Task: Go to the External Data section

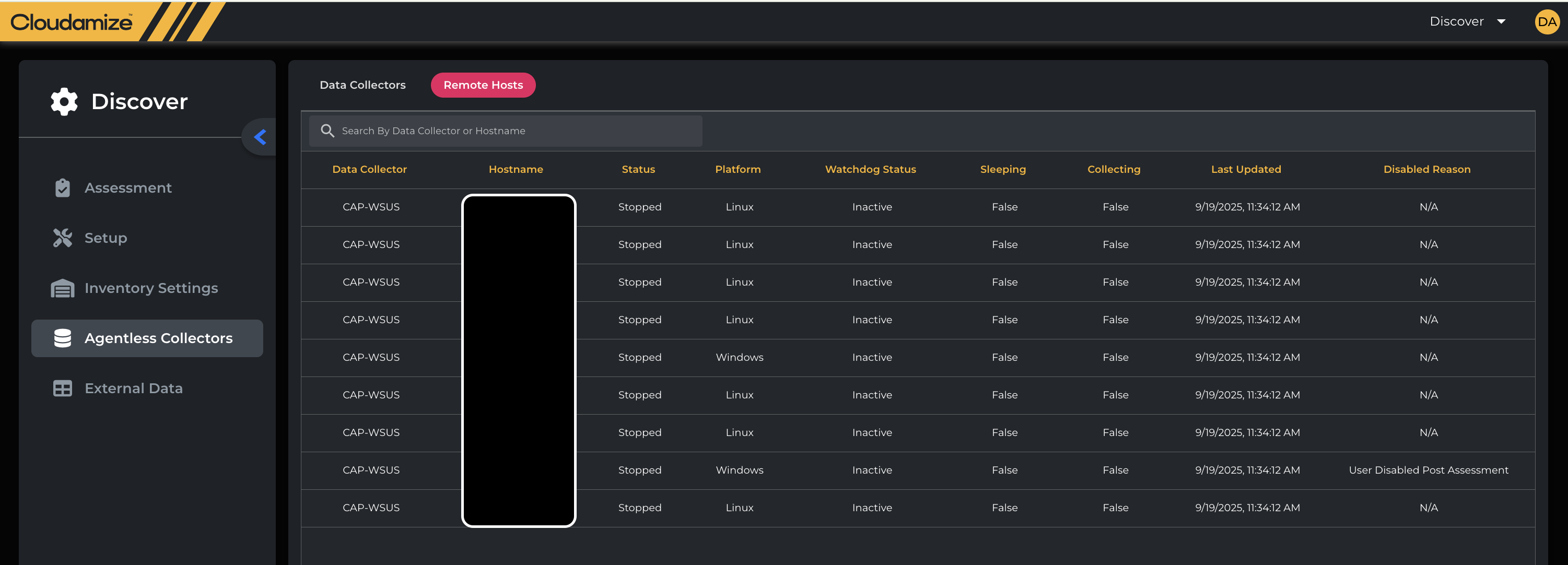Action: [133, 388]
